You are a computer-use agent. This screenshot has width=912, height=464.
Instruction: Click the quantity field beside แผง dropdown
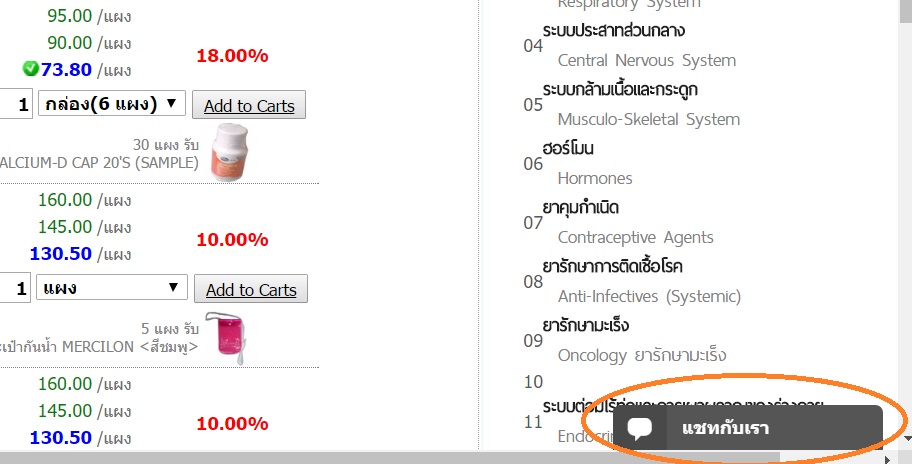click(15, 288)
